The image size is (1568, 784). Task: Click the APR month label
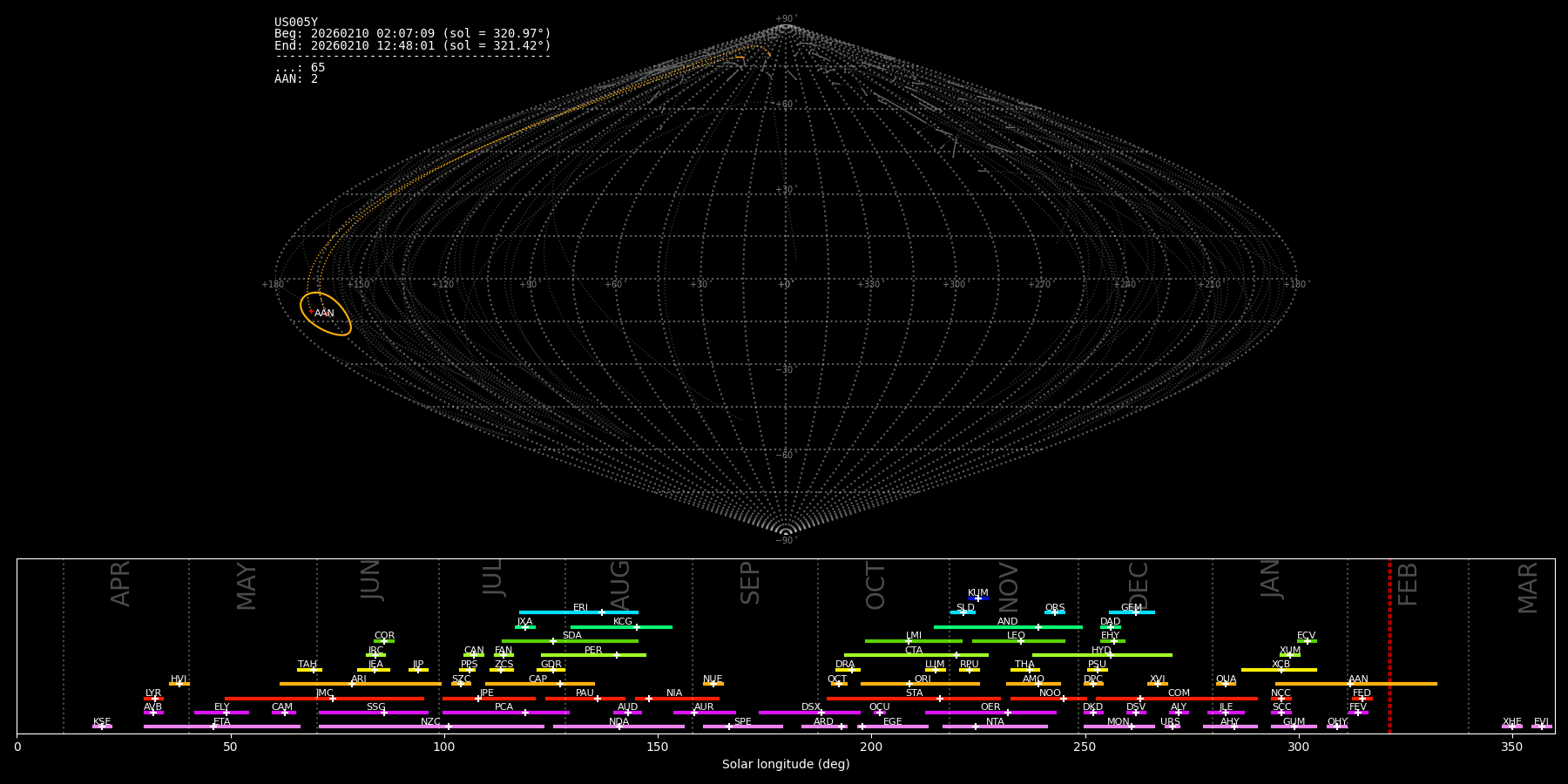[x=120, y=584]
